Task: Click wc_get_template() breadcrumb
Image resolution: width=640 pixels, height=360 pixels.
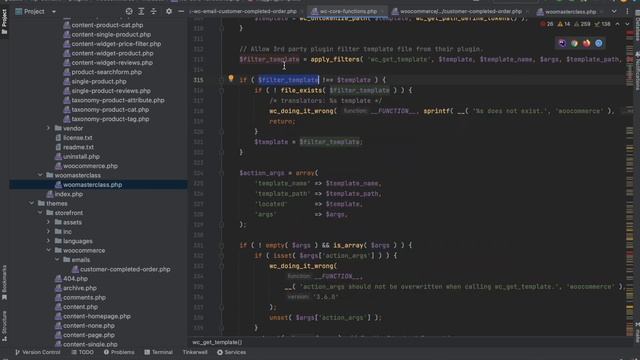Action: (217, 342)
